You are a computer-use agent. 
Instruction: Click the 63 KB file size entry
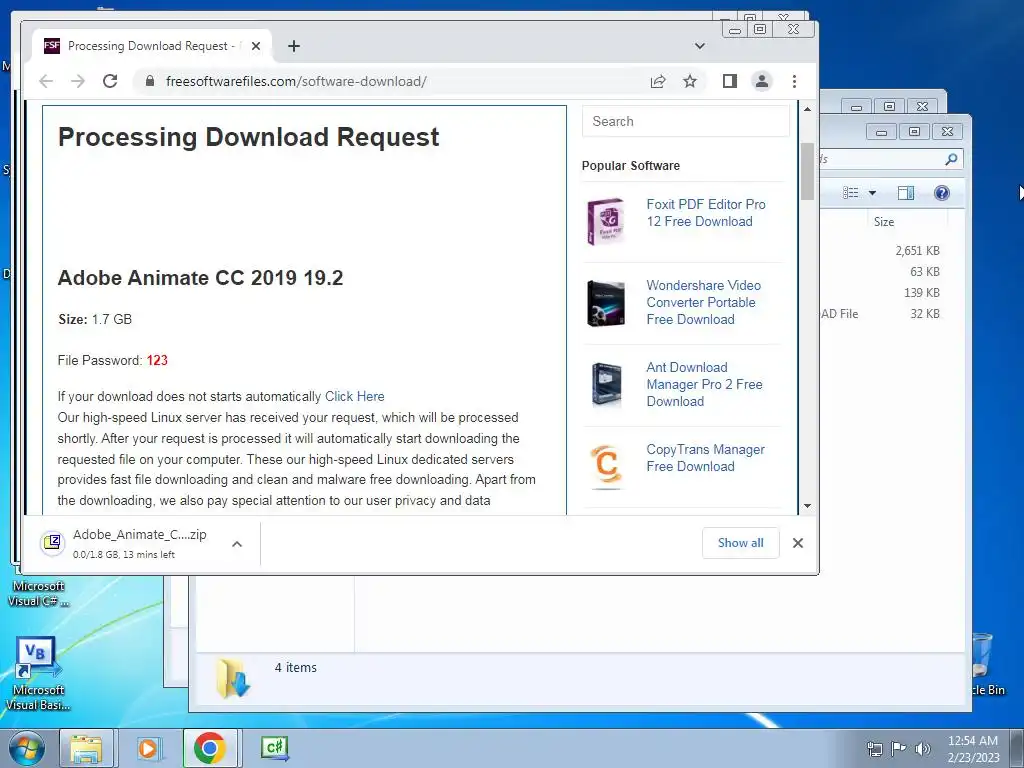click(925, 272)
